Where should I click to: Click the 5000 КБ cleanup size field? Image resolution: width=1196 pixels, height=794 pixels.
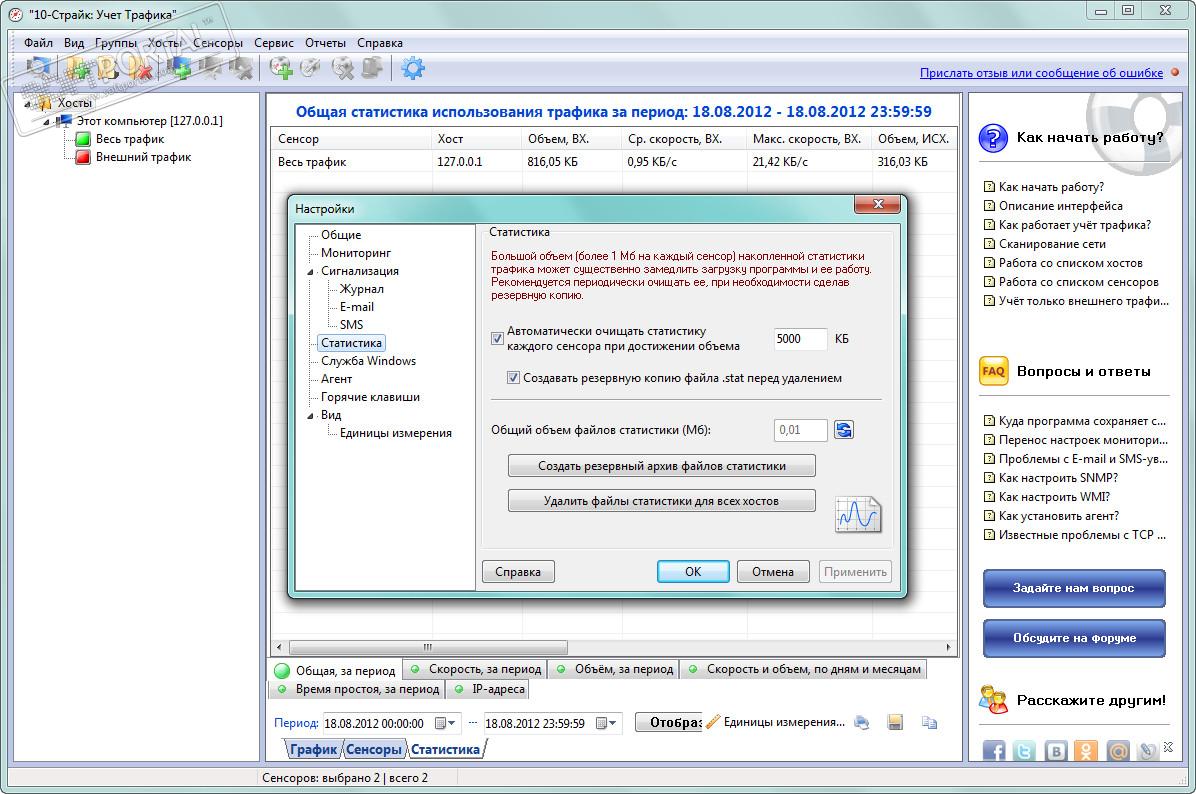coord(800,339)
